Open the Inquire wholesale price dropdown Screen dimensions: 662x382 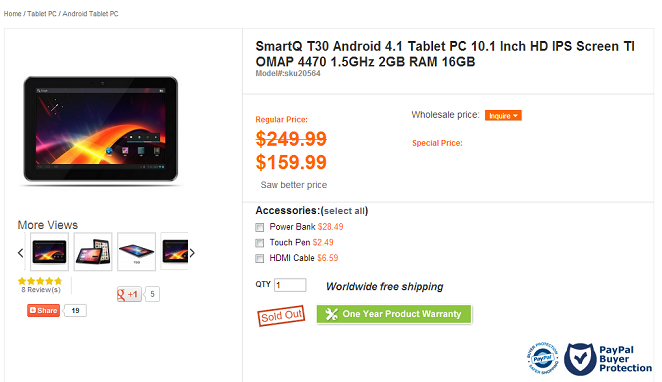503,116
